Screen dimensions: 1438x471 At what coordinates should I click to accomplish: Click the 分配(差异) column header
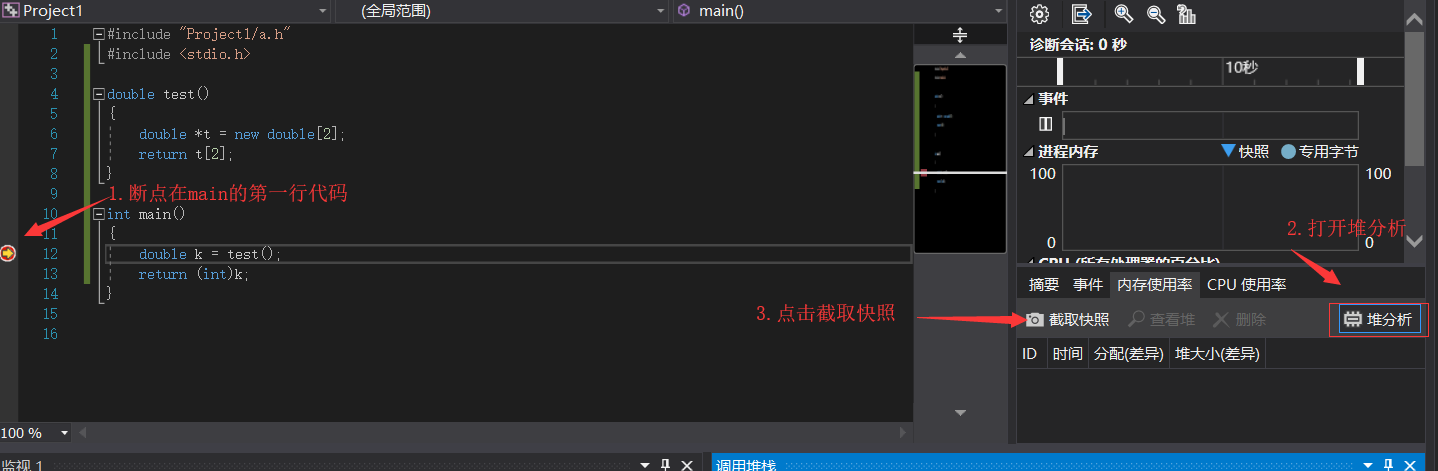(x=1128, y=354)
